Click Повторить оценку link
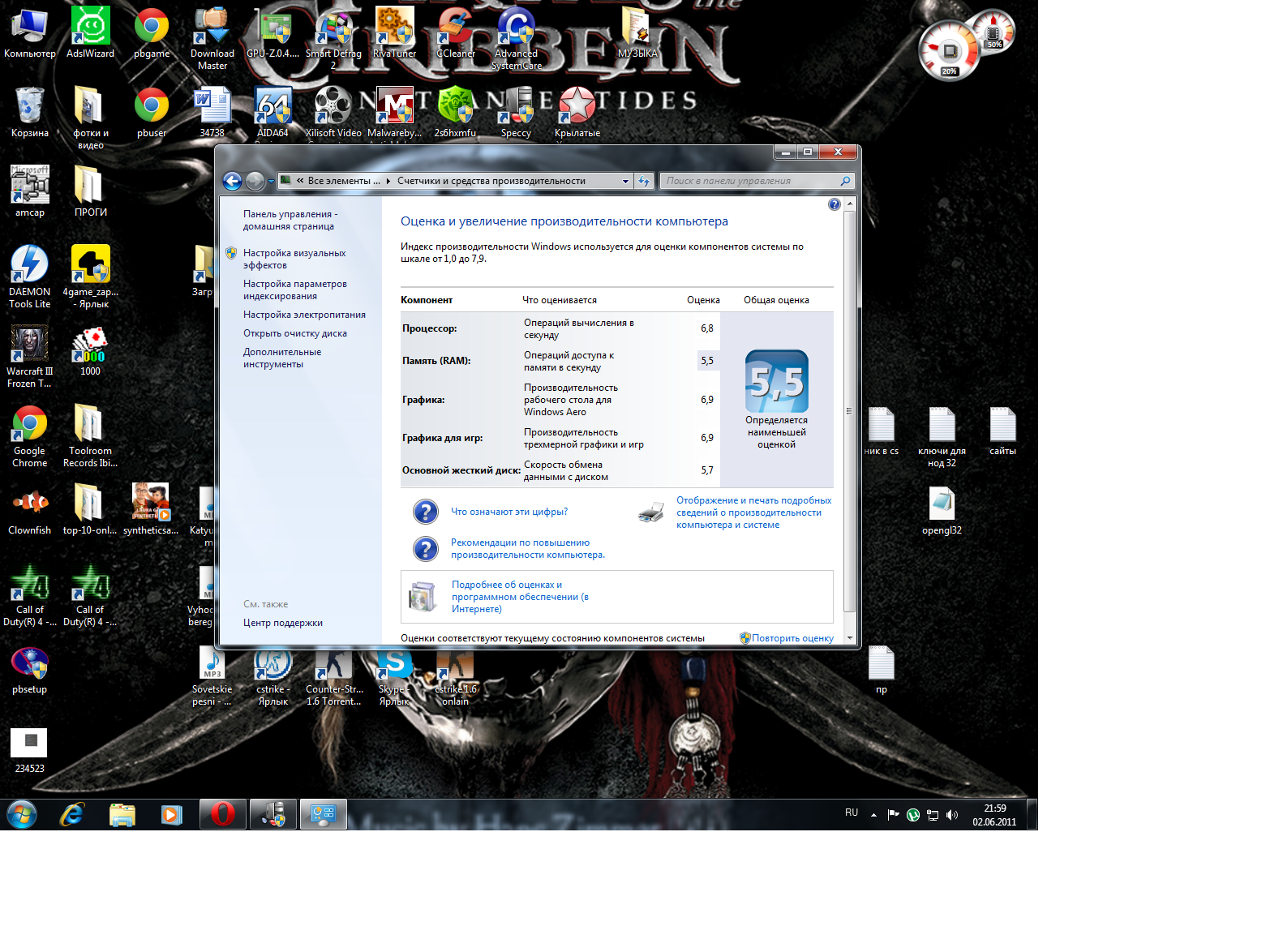 792,638
